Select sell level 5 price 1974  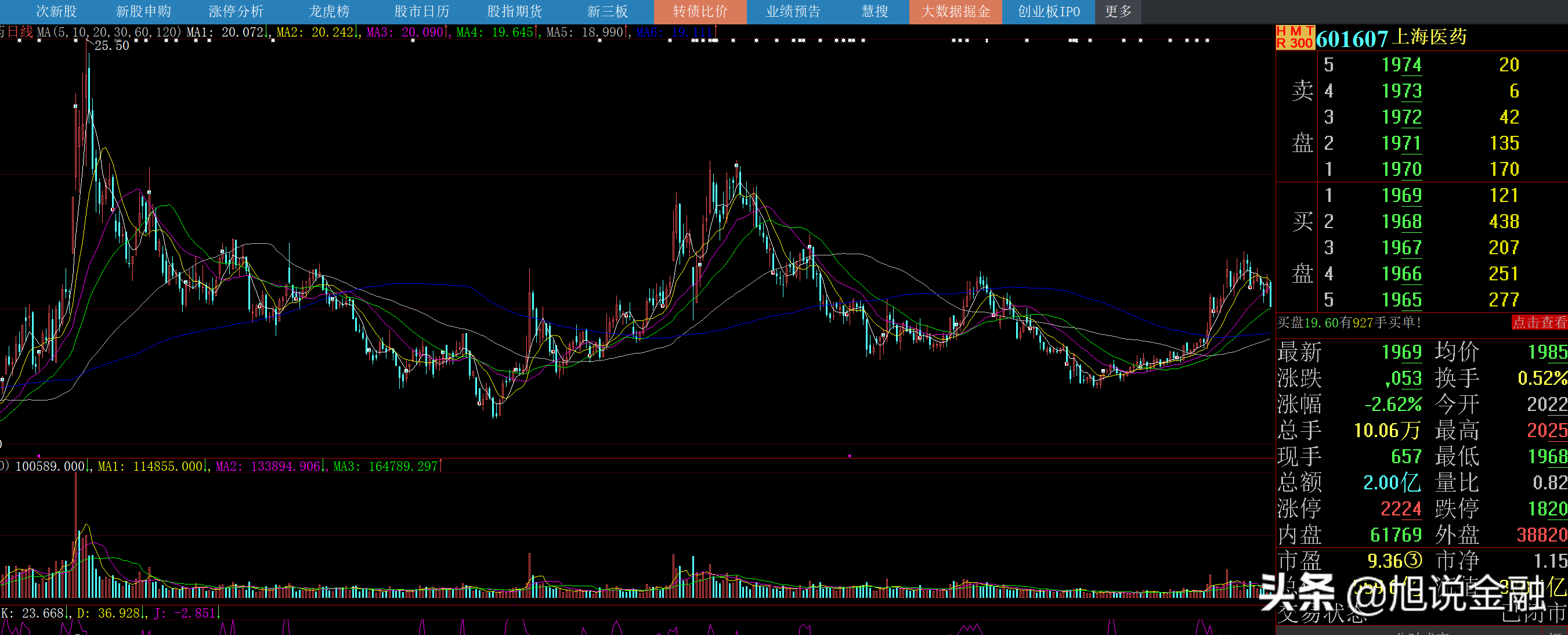click(1402, 64)
